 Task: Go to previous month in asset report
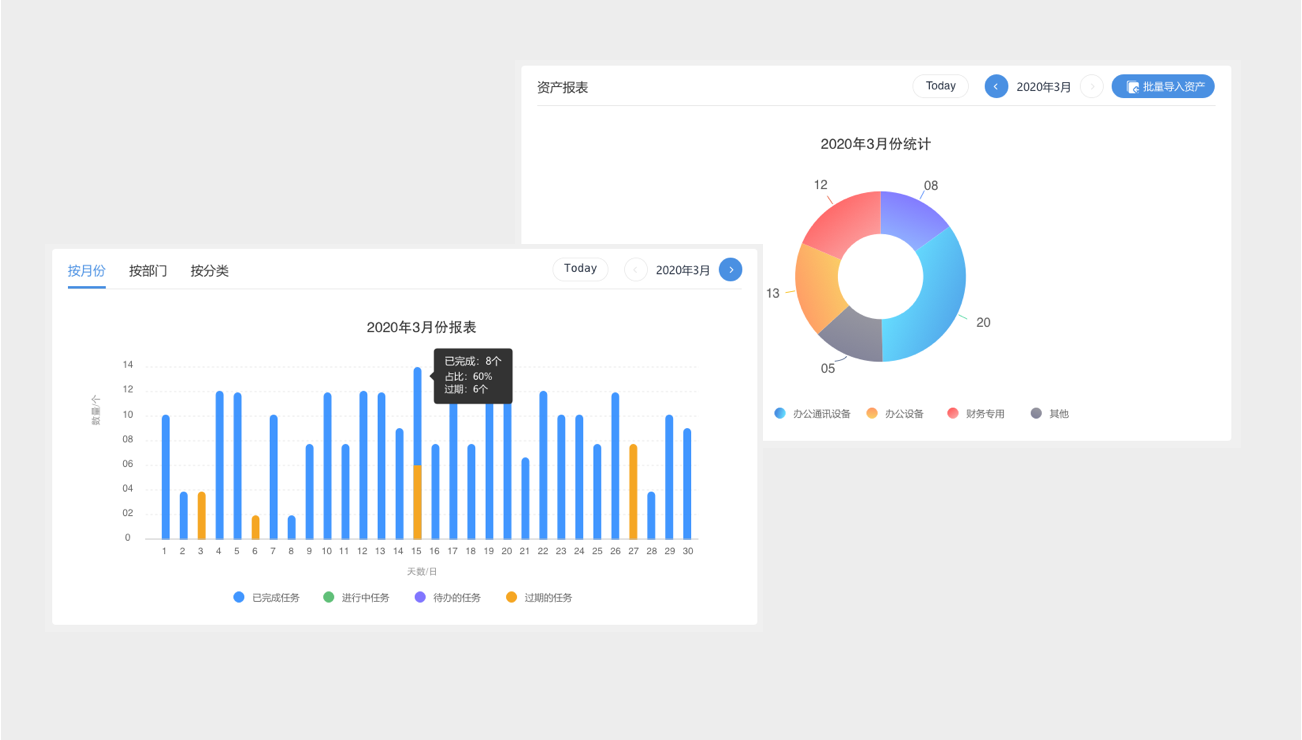click(996, 87)
